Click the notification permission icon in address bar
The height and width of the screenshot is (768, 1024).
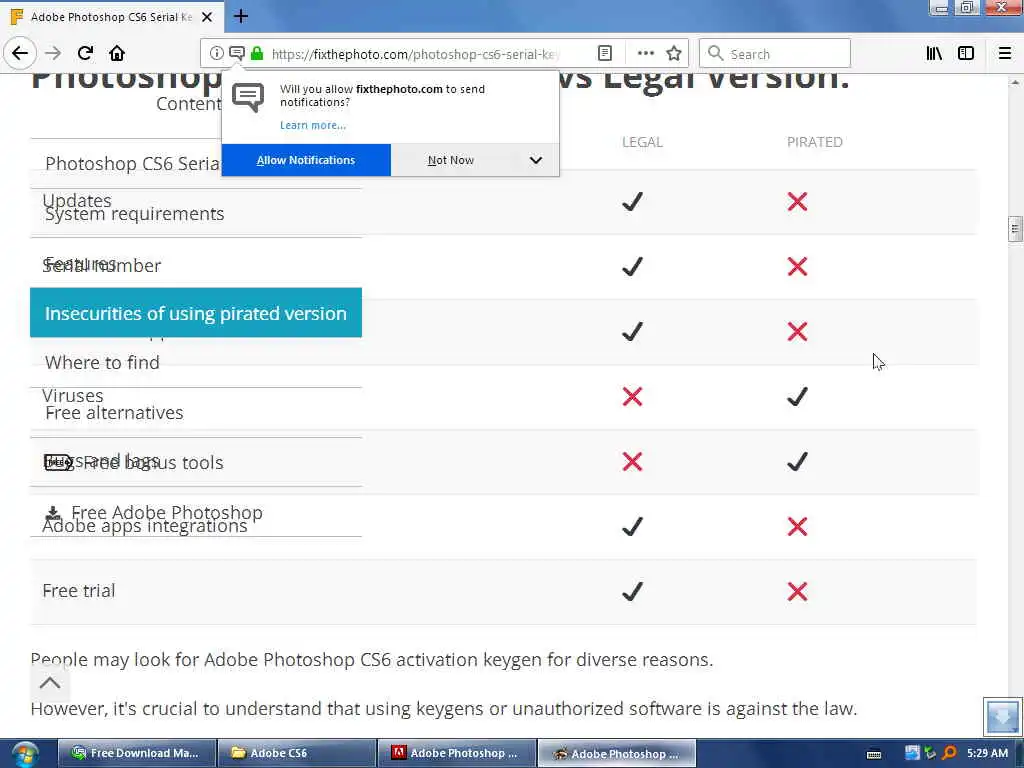point(236,54)
